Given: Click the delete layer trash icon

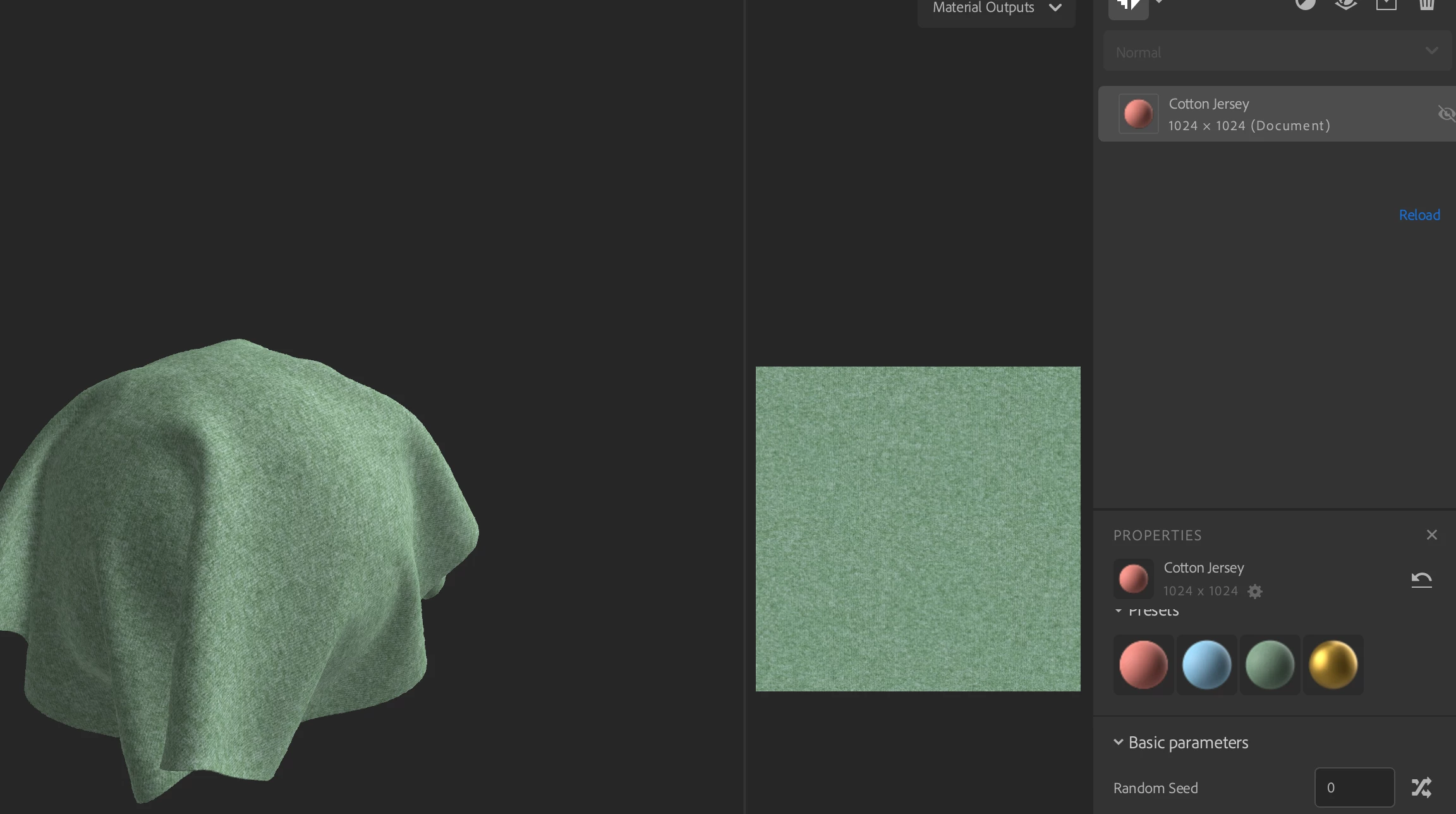Looking at the screenshot, I should coord(1426,5).
